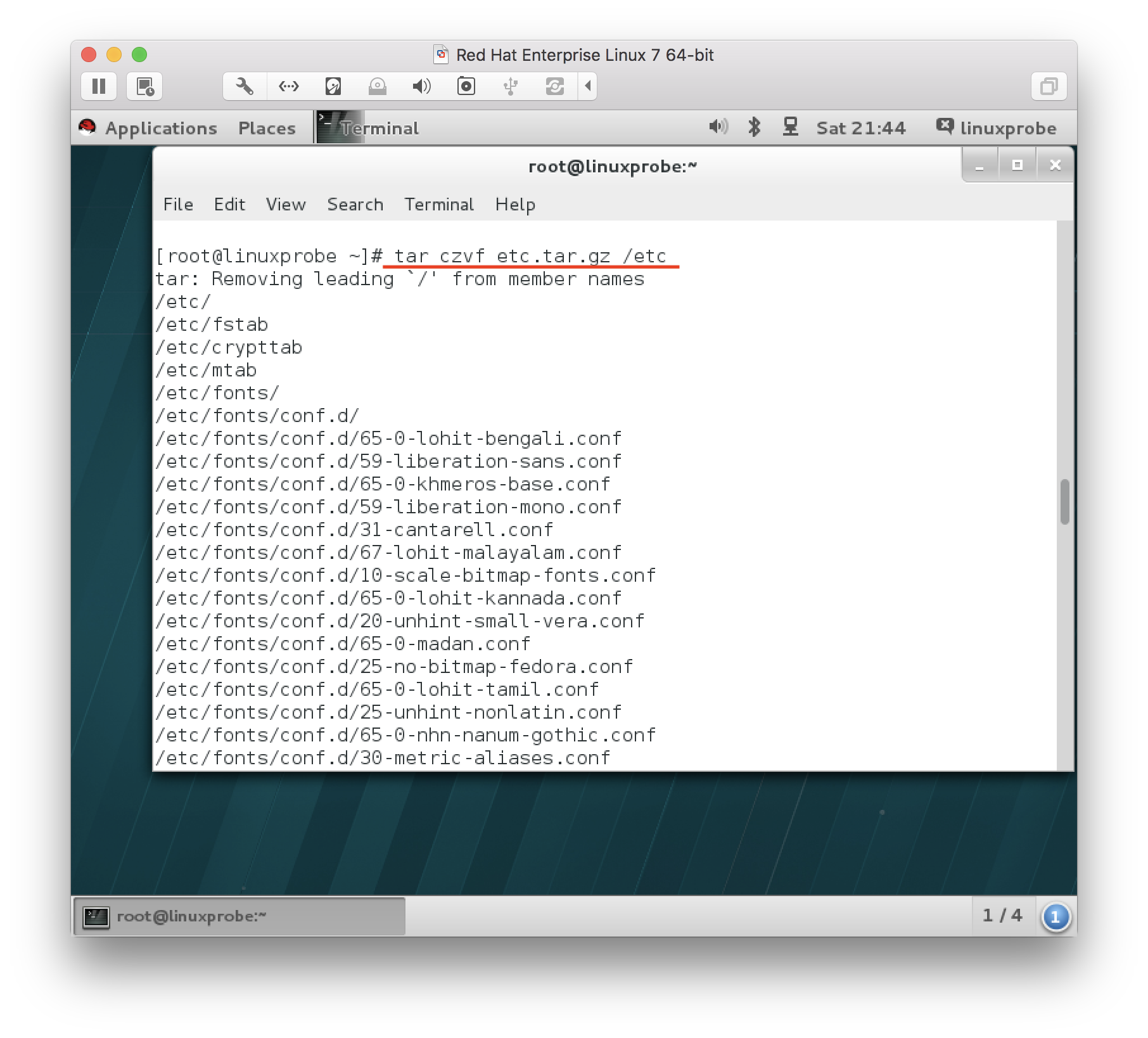Click the VM sound speaker icon
Screen dimensions: 1148x1038
(x=422, y=86)
